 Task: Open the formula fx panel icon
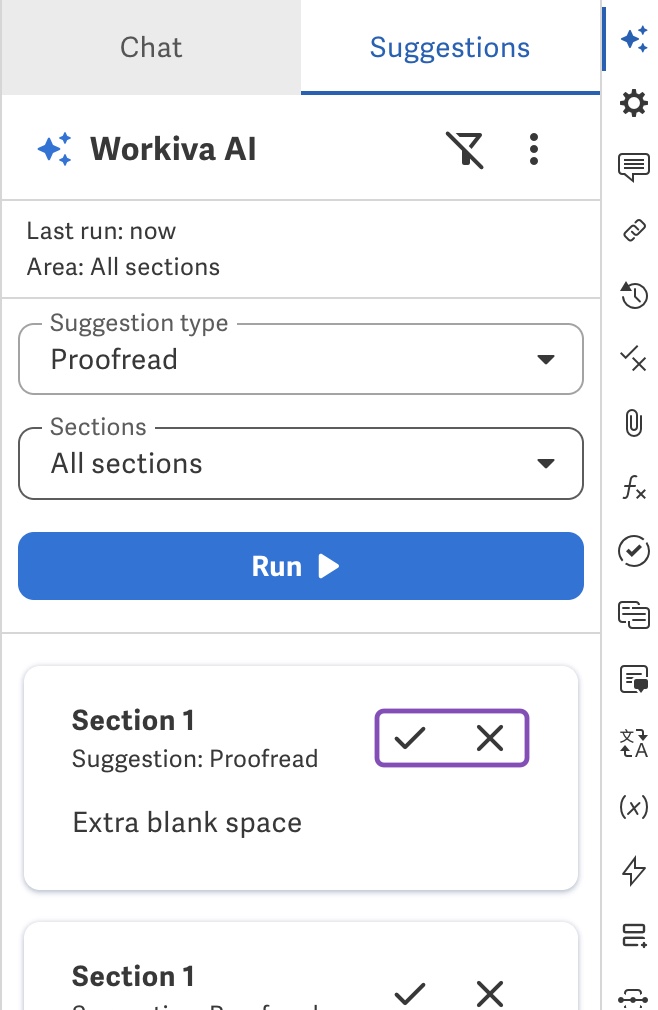point(634,487)
